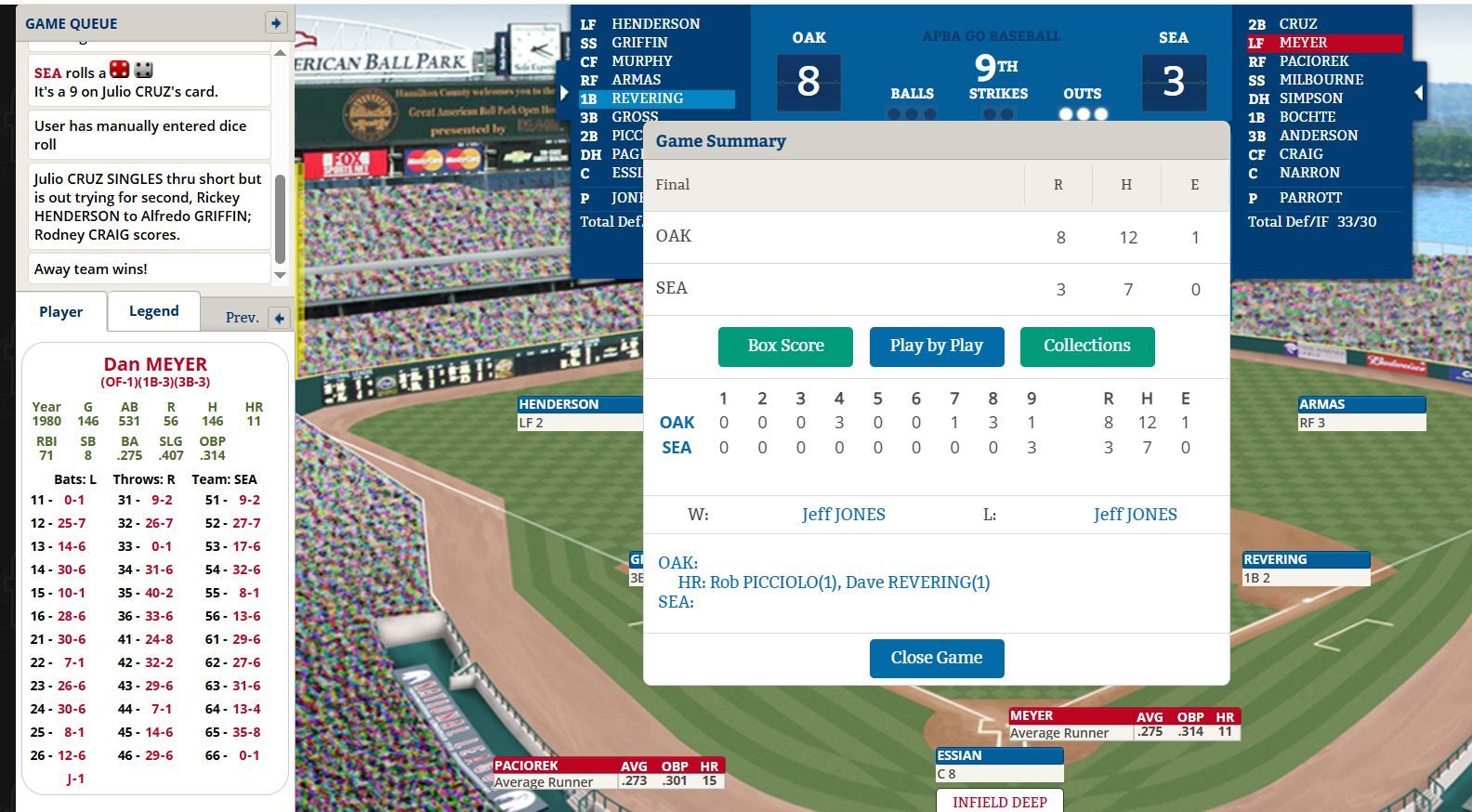
Task: Click SEA score 3 on scoreboard
Action: click(x=1174, y=82)
